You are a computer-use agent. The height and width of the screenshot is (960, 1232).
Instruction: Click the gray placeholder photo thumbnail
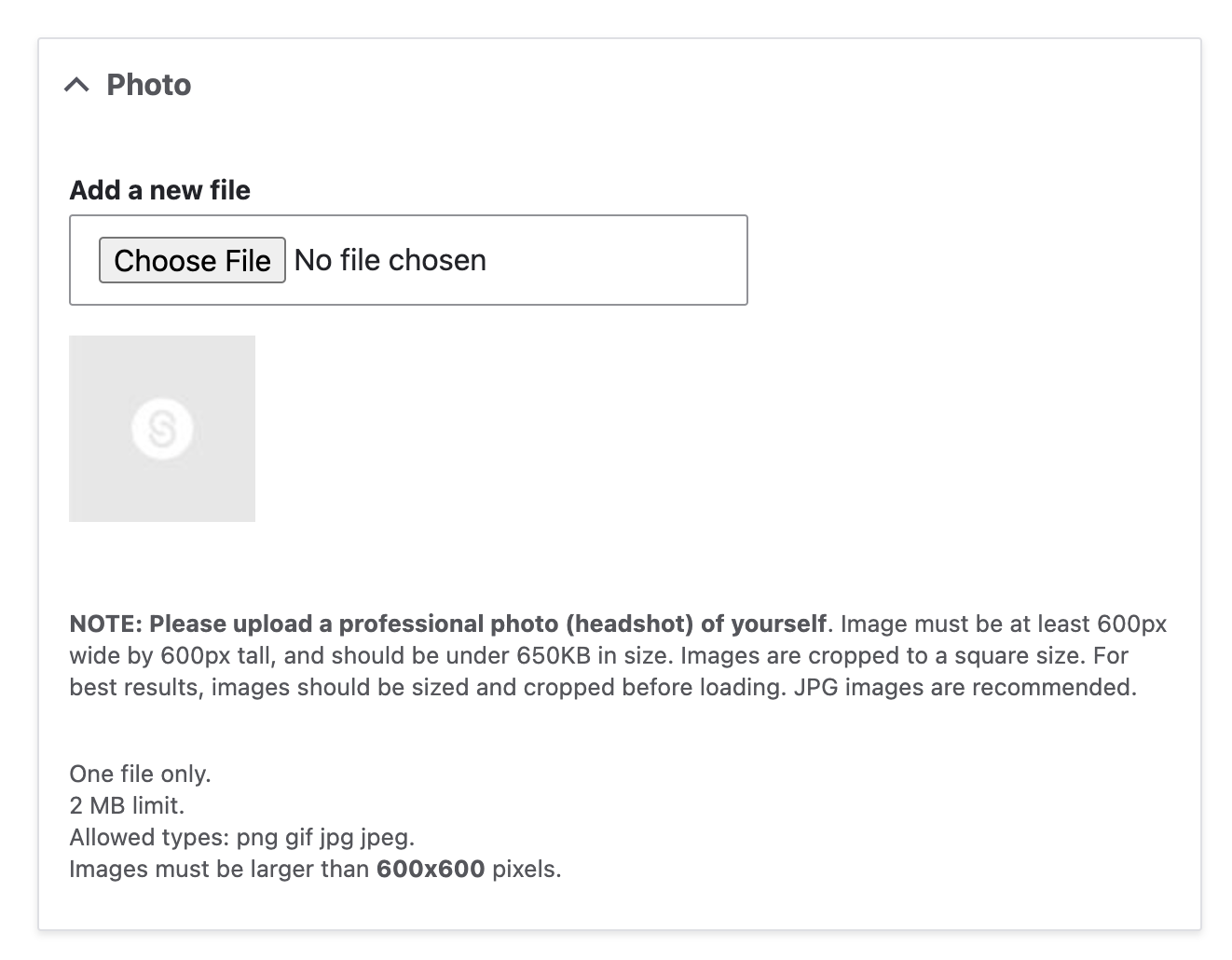pyautogui.click(x=162, y=429)
